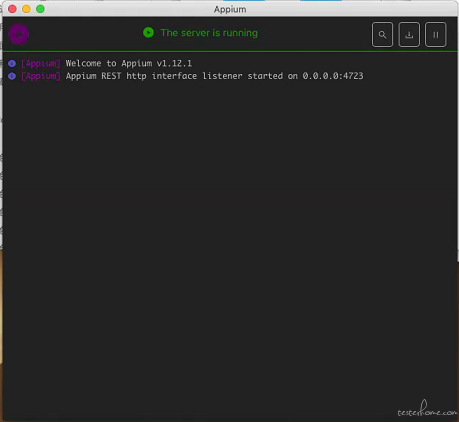Click the green server status play icon
The image size is (459, 422).
pos(148,33)
